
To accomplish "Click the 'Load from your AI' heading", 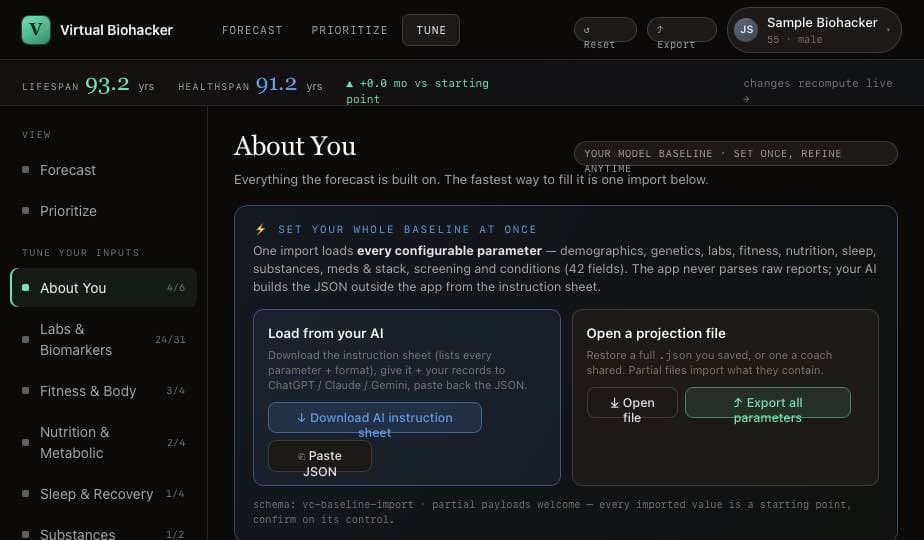I will (326, 333).
